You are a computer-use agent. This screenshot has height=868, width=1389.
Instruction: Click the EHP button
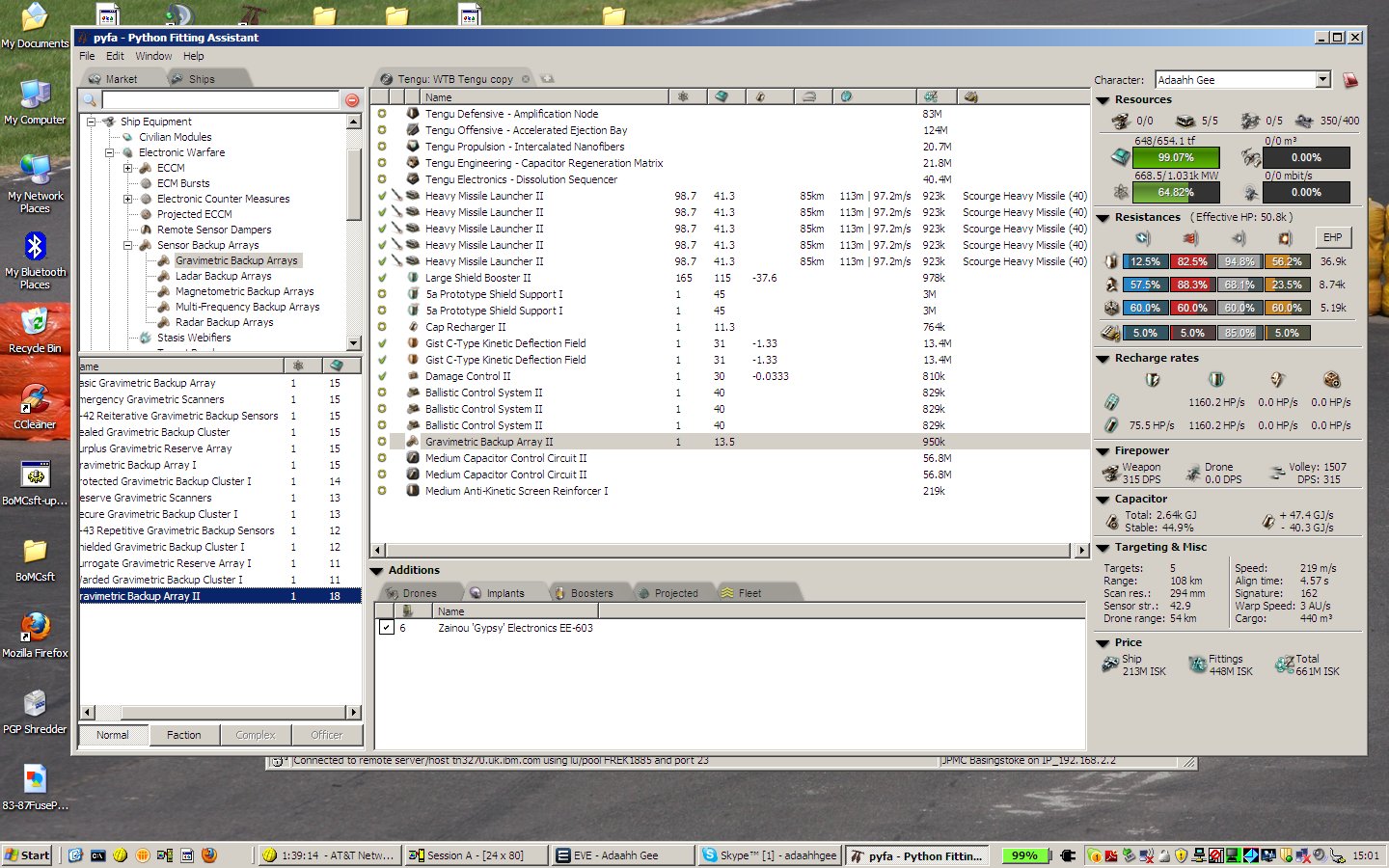(x=1332, y=237)
